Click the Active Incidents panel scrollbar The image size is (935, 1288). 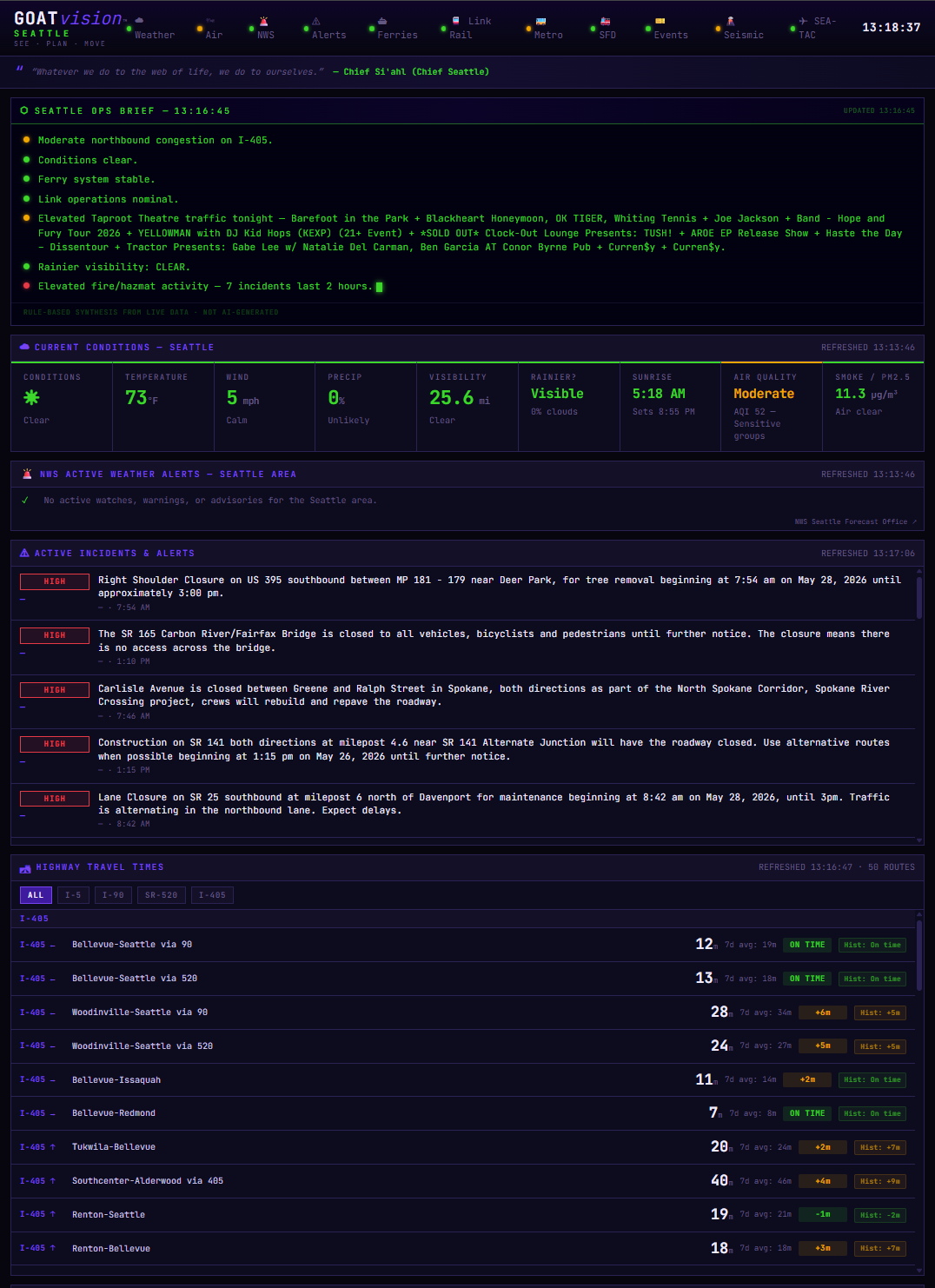(x=919, y=596)
